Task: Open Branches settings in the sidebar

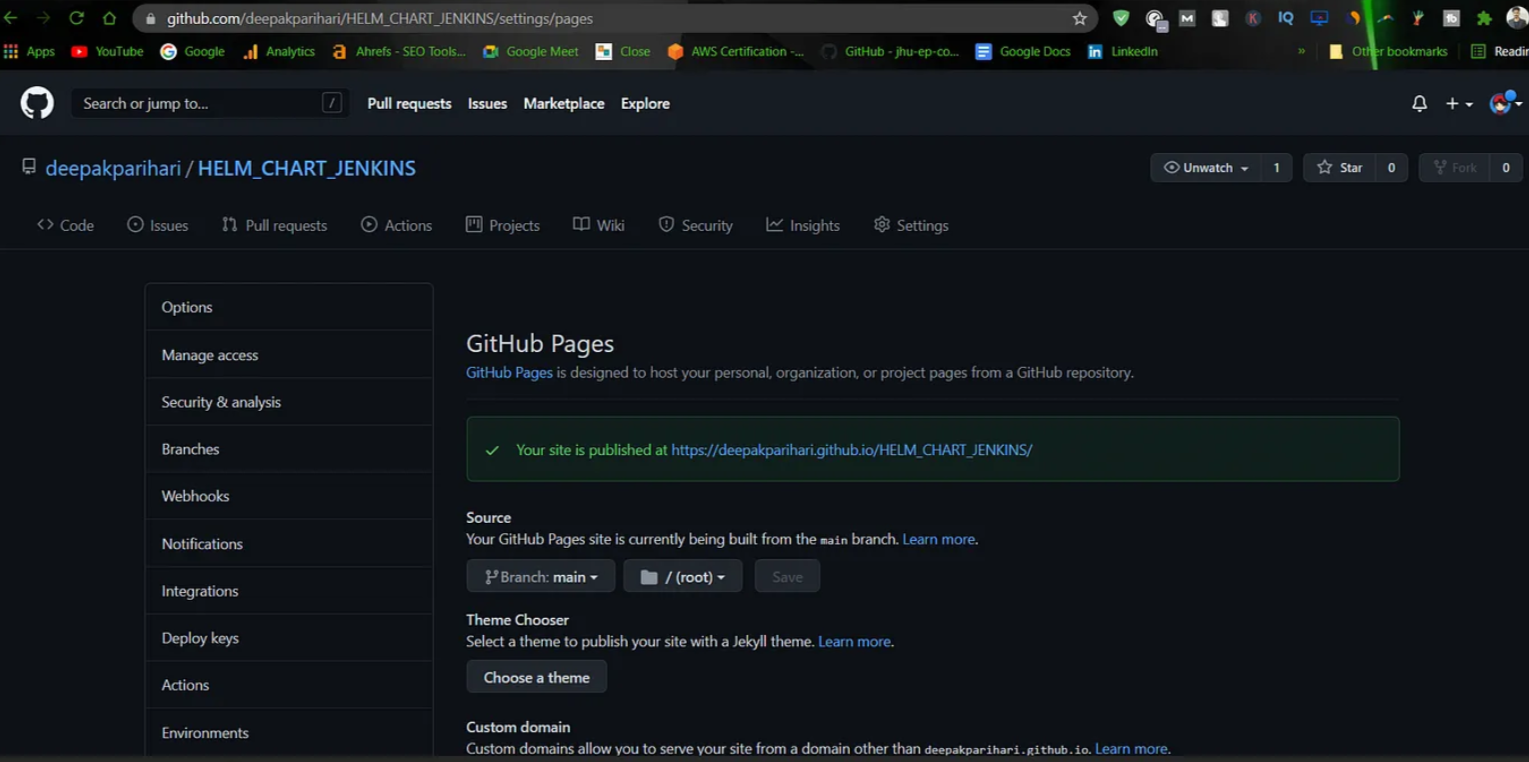Action: tap(289, 449)
